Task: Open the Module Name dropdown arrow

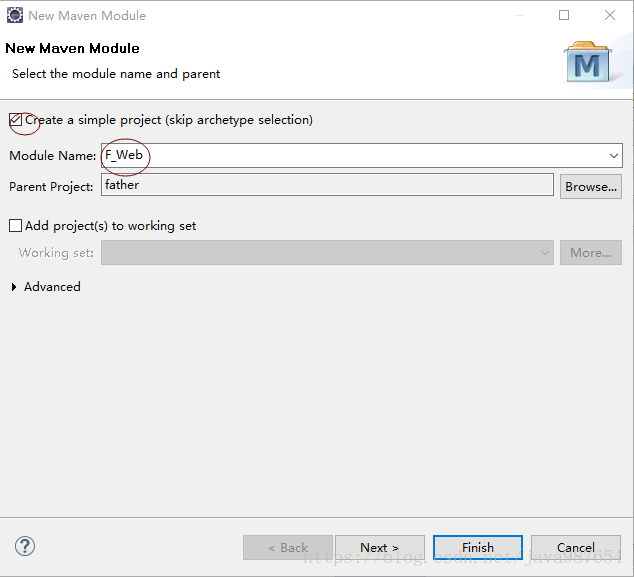Action: [x=613, y=156]
